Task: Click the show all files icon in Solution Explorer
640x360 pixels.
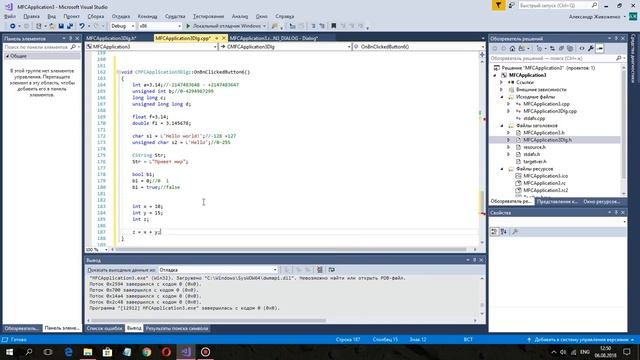Action: 570,49
